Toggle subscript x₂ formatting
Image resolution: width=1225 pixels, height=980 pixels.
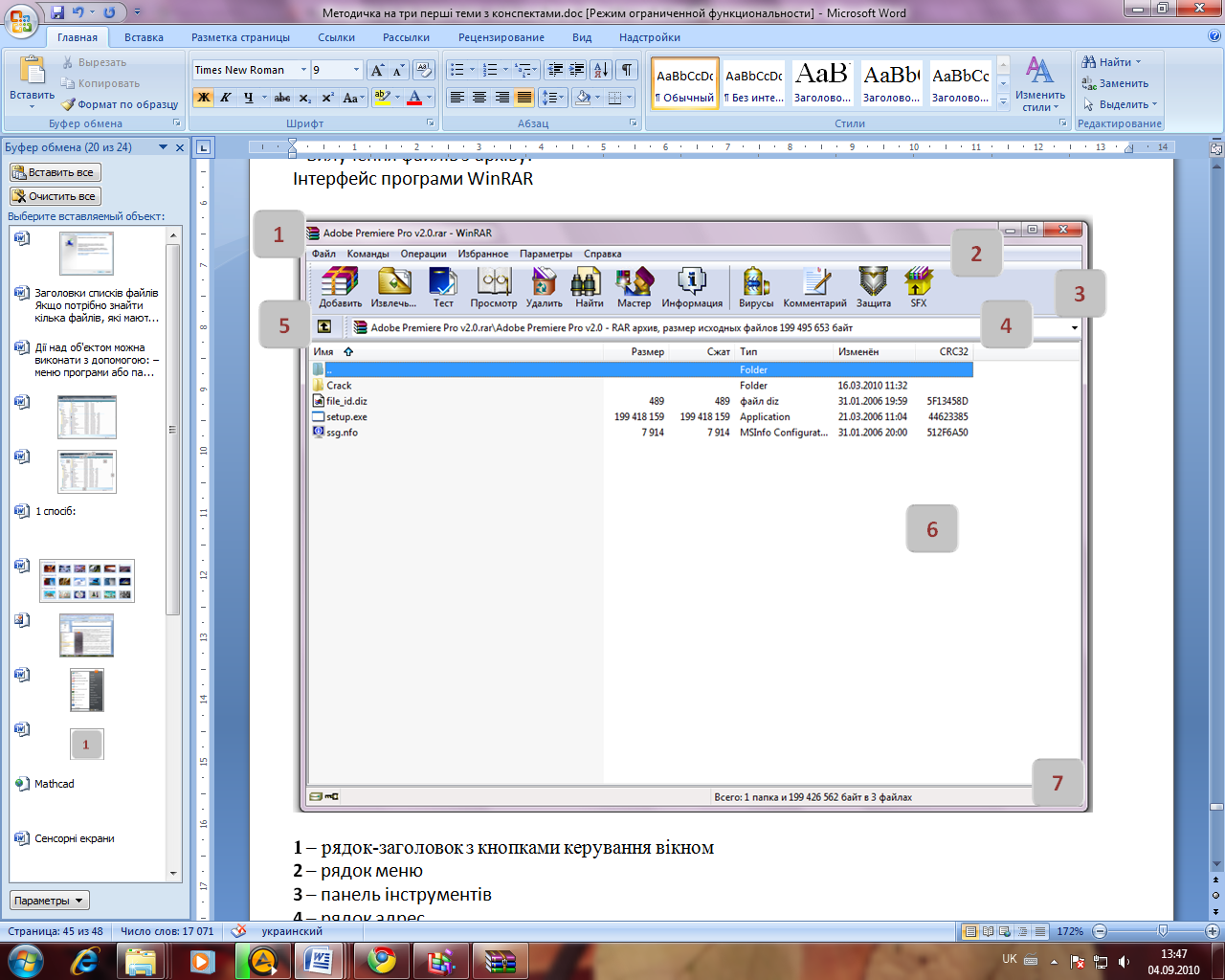click(304, 98)
